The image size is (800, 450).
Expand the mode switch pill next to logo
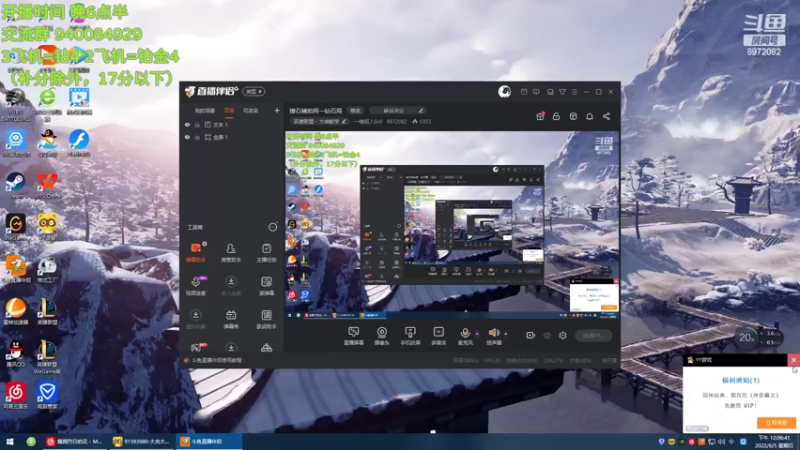tap(254, 92)
